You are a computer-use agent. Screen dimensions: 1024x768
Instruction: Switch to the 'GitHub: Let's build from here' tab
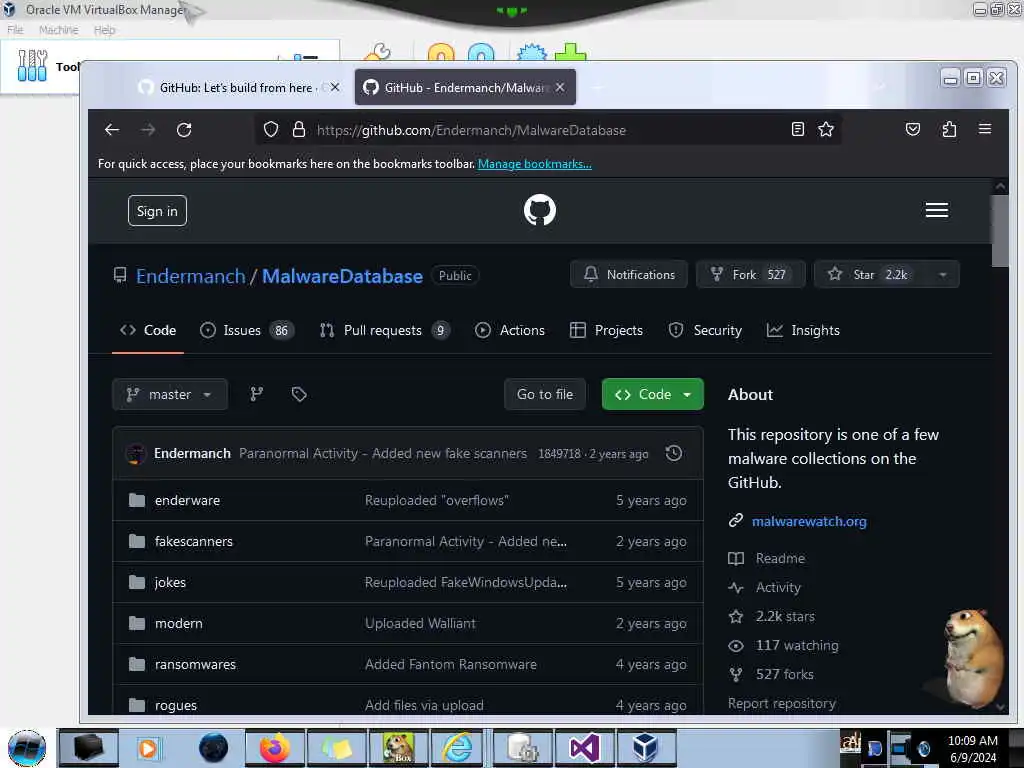(x=238, y=88)
